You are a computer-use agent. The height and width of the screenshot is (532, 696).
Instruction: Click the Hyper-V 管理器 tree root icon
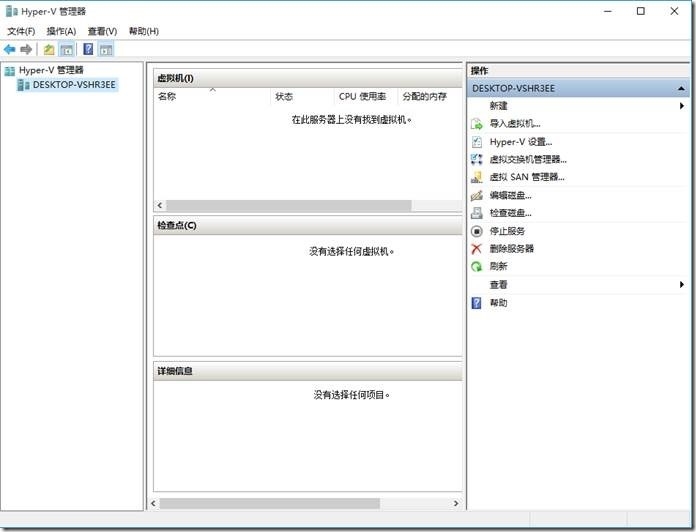(x=10, y=71)
